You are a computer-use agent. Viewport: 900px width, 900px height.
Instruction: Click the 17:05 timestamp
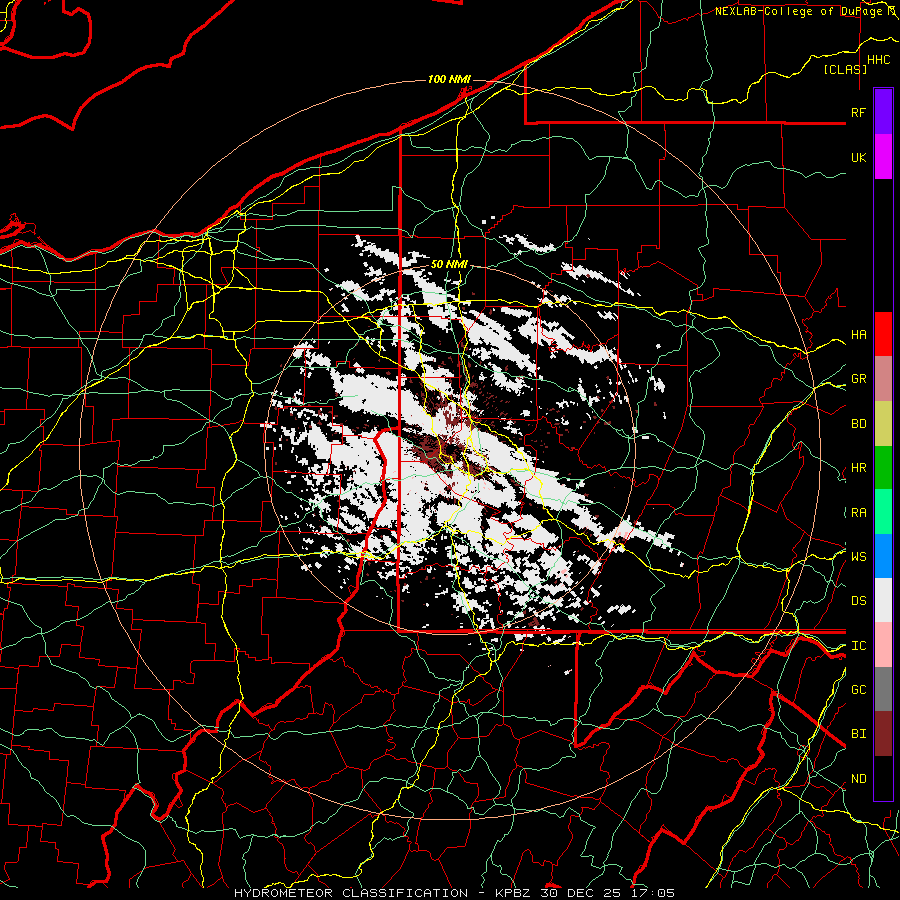pos(655,893)
